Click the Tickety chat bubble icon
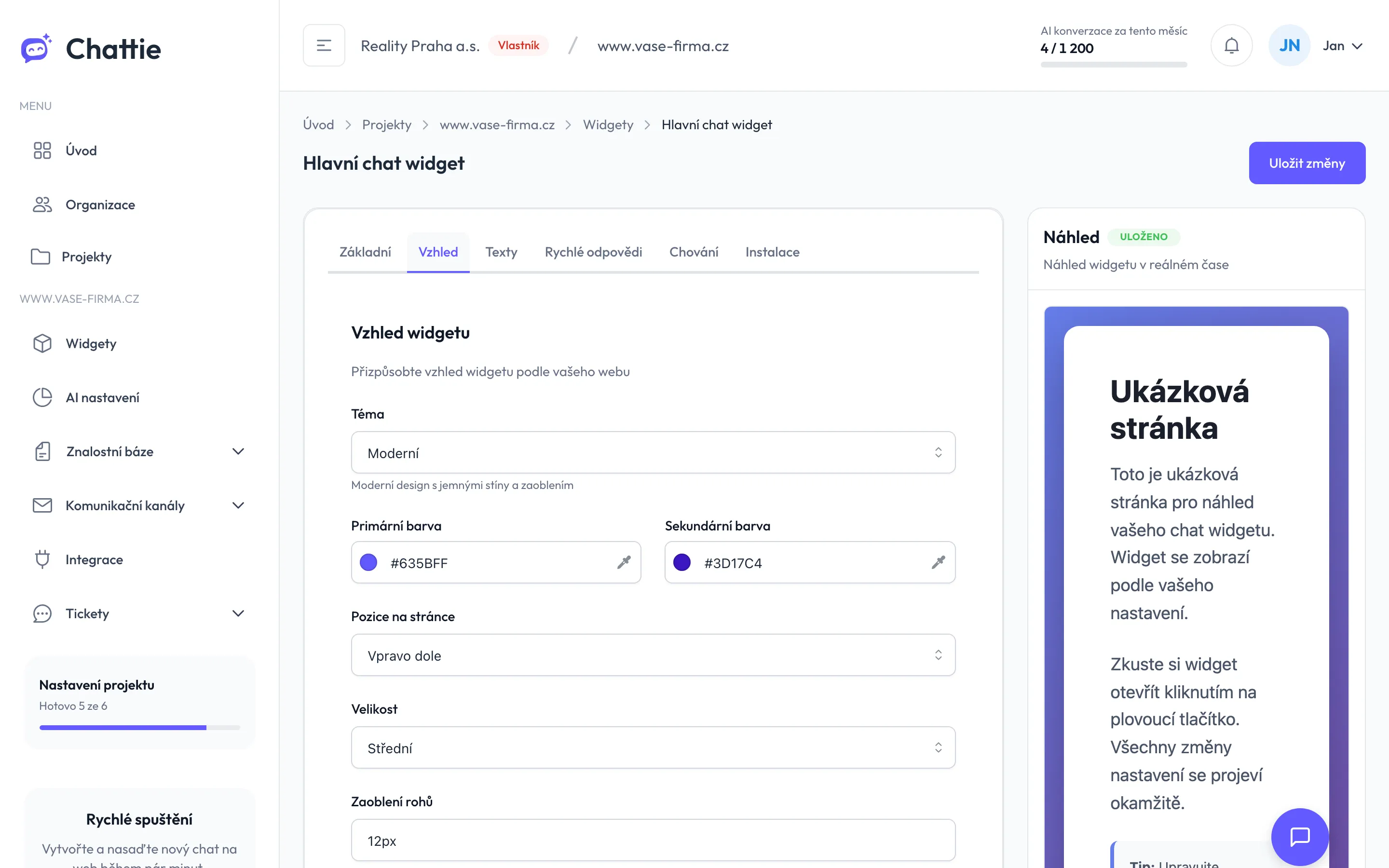 [42, 613]
